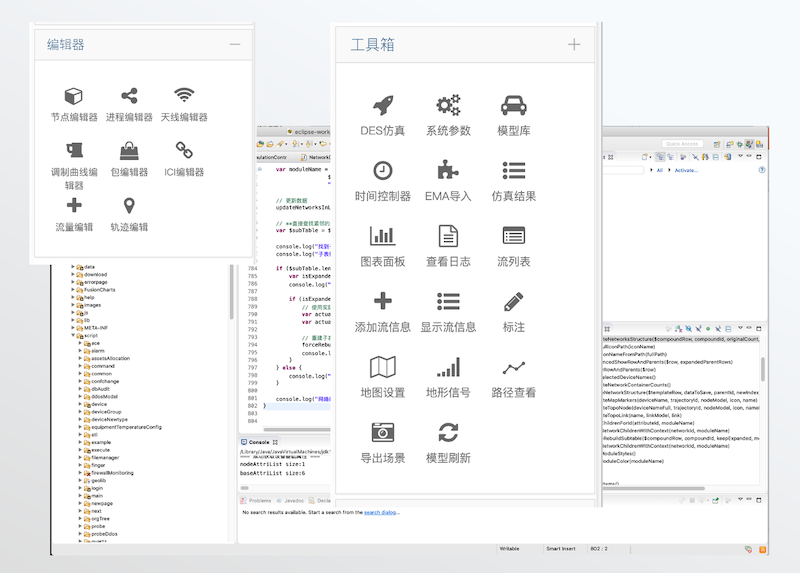This screenshot has height=573, width=800.
Task: Open the 节点编辑器 node editor
Action: 73,104
